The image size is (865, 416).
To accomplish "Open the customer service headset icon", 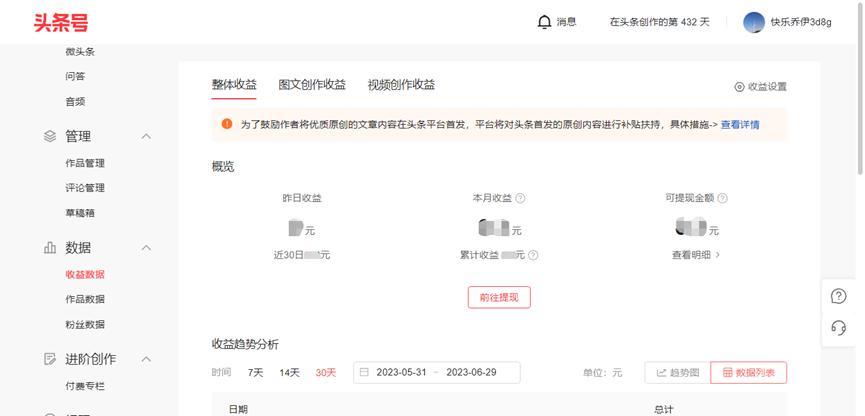I will 839,328.
